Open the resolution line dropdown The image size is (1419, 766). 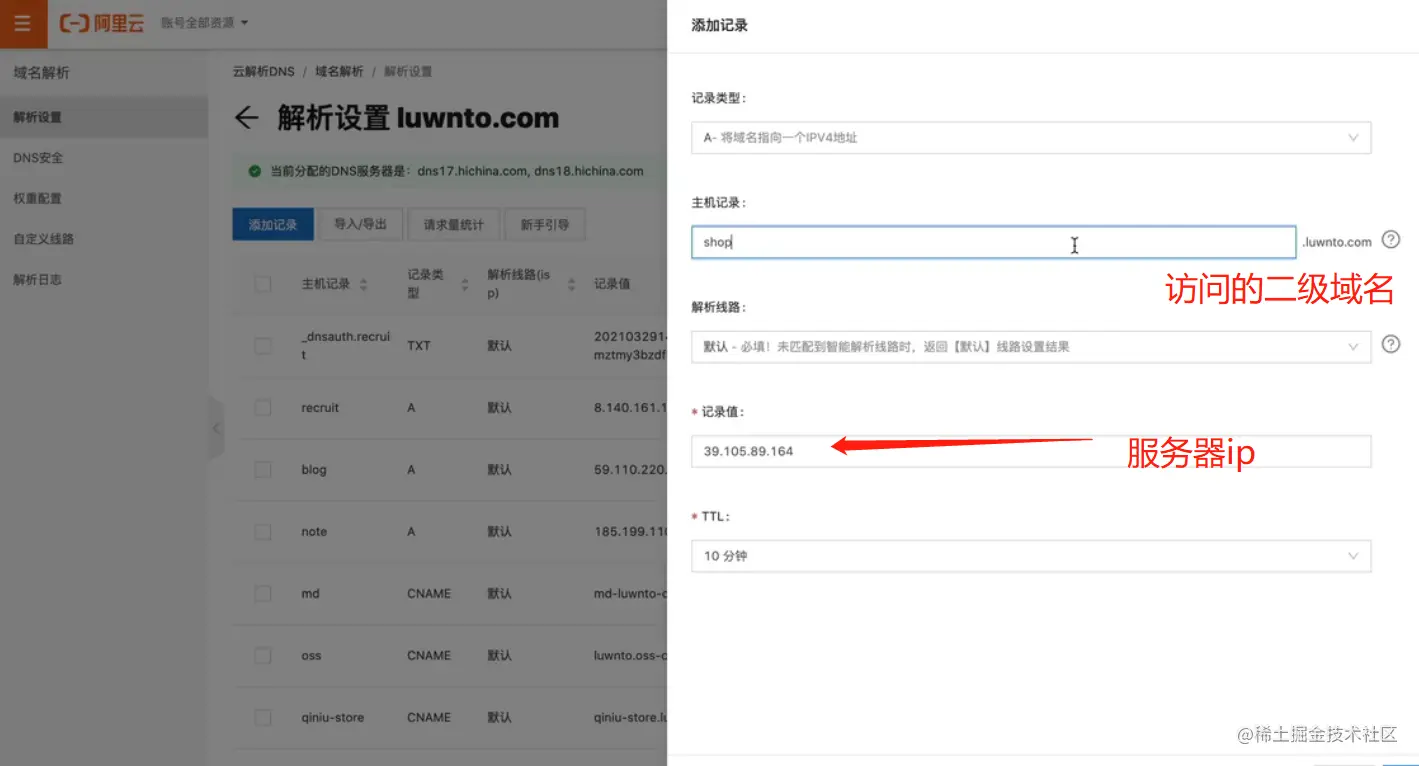(x=1031, y=346)
